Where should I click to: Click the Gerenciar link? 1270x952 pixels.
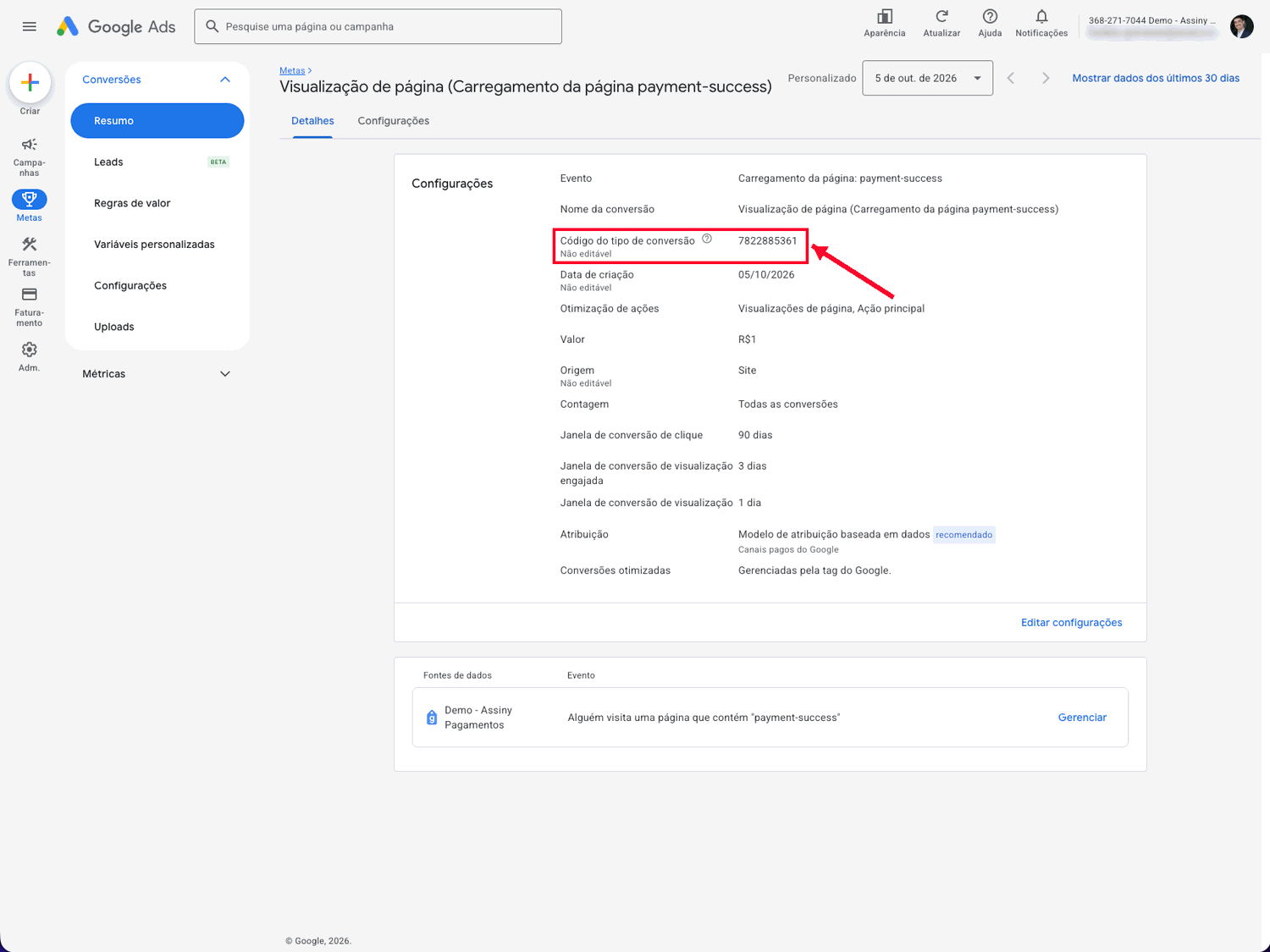click(1082, 718)
